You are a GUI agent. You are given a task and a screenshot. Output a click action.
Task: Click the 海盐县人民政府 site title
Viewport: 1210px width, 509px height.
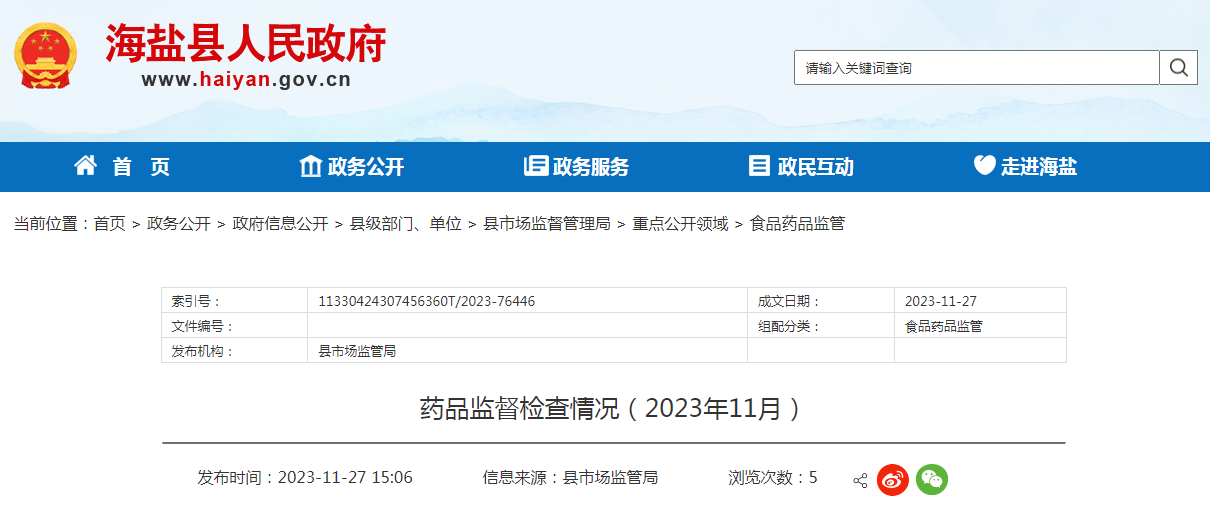tap(246, 42)
